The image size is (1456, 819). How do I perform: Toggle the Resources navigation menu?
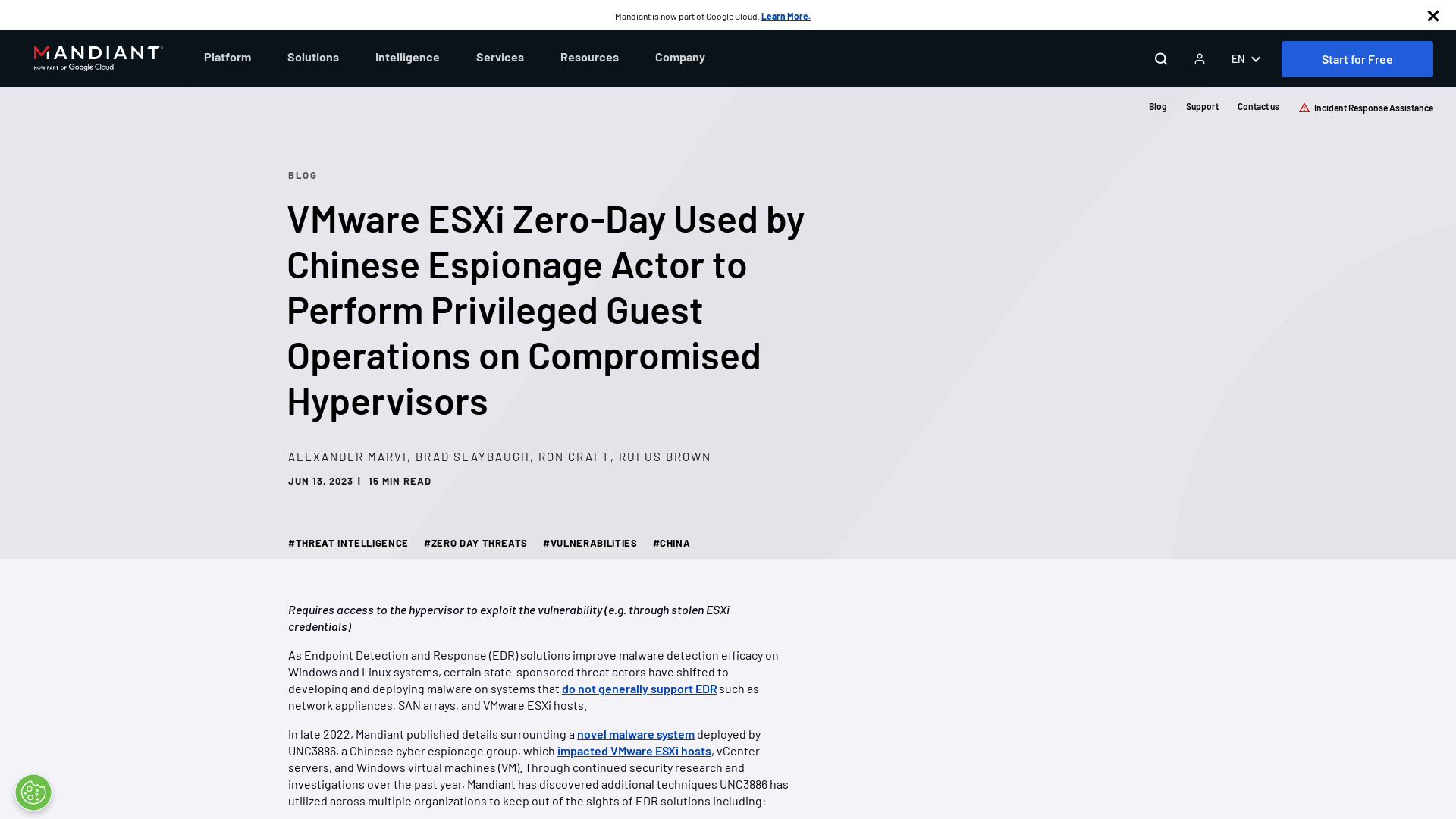click(589, 57)
